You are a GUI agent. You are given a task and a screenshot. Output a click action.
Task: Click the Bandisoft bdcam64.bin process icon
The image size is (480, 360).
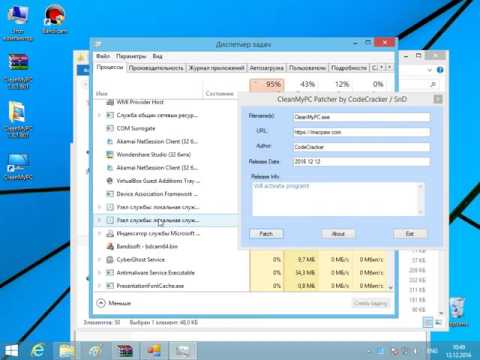click(x=110, y=246)
